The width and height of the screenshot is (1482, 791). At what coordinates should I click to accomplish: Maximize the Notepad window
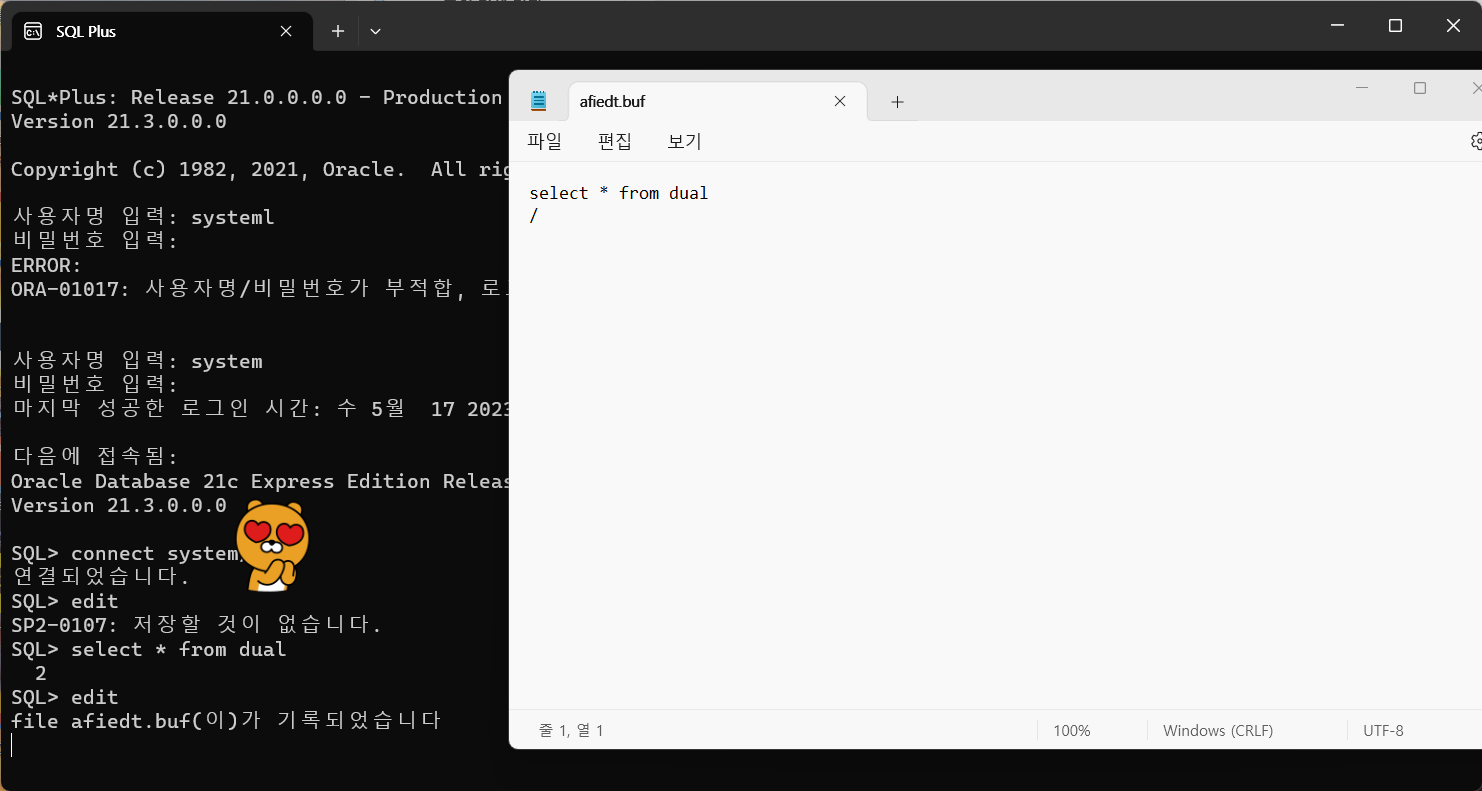coord(1419,88)
